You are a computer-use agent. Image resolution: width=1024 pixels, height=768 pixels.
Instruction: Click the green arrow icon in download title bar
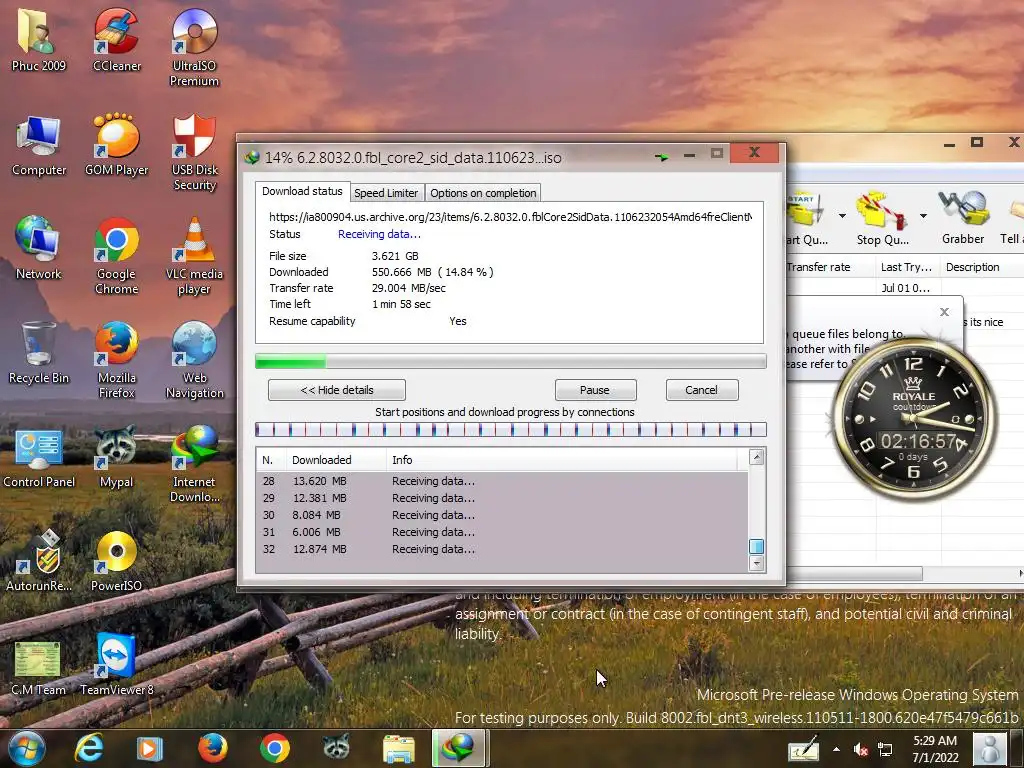(662, 157)
